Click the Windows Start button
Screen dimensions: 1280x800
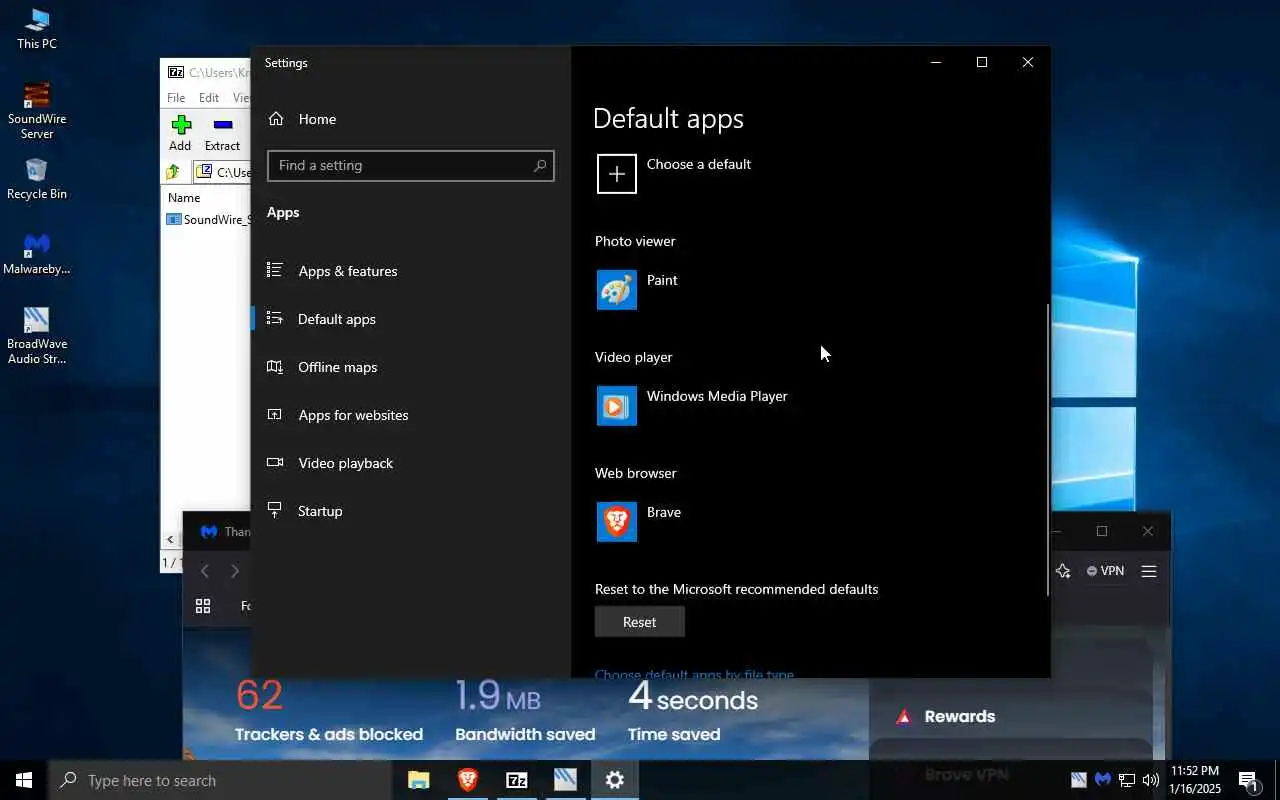[24, 780]
